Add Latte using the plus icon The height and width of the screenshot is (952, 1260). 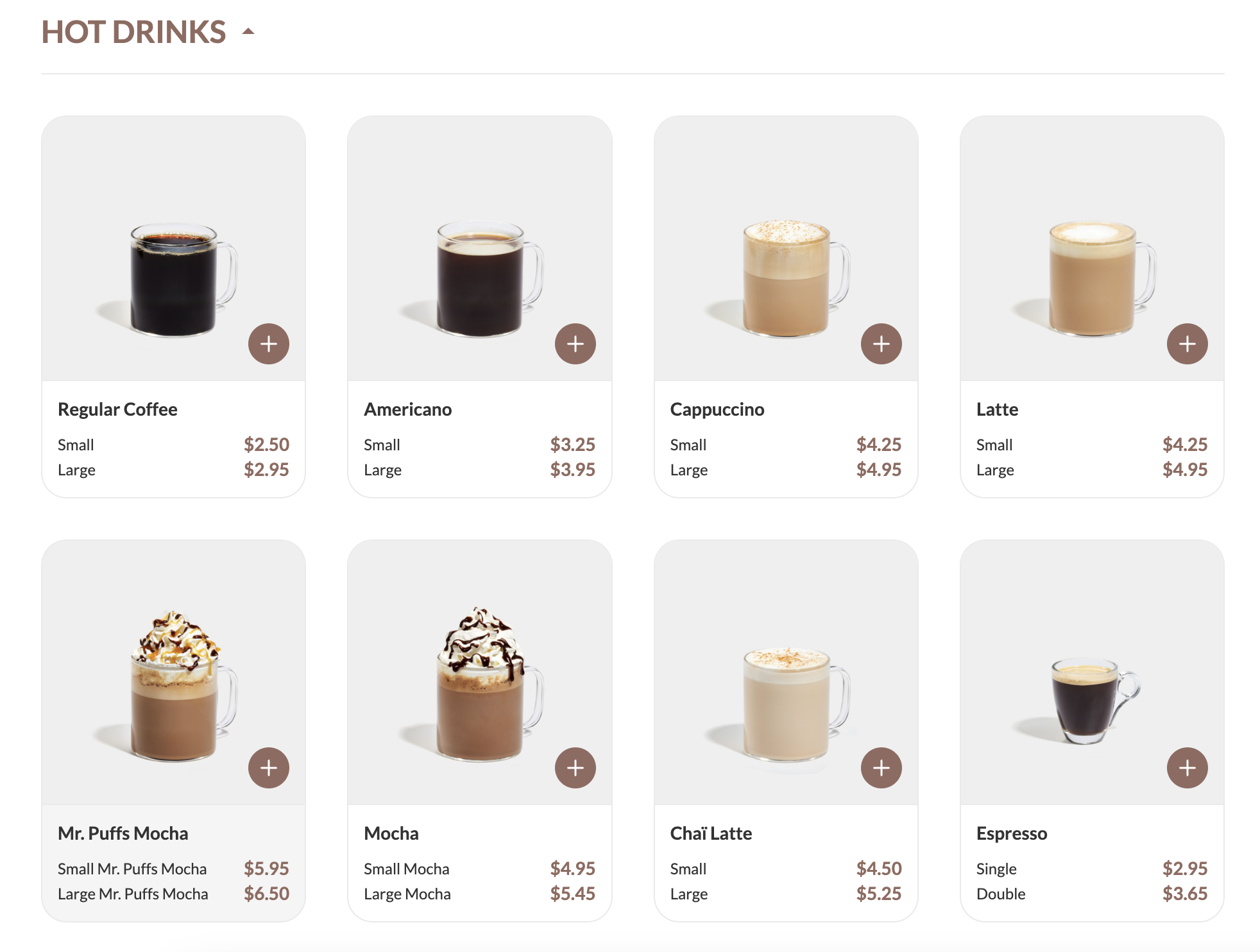click(1187, 344)
